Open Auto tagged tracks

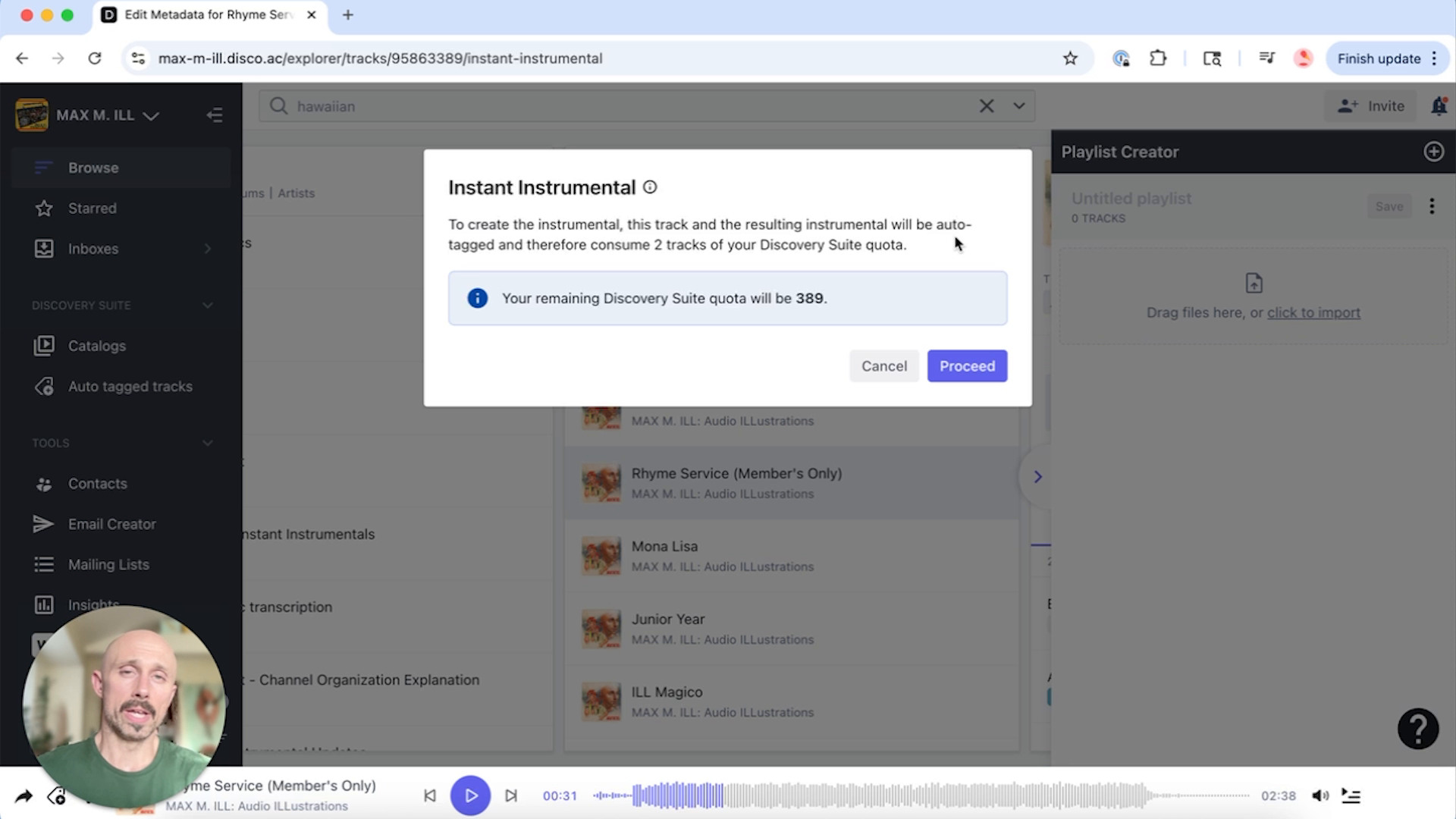point(130,386)
